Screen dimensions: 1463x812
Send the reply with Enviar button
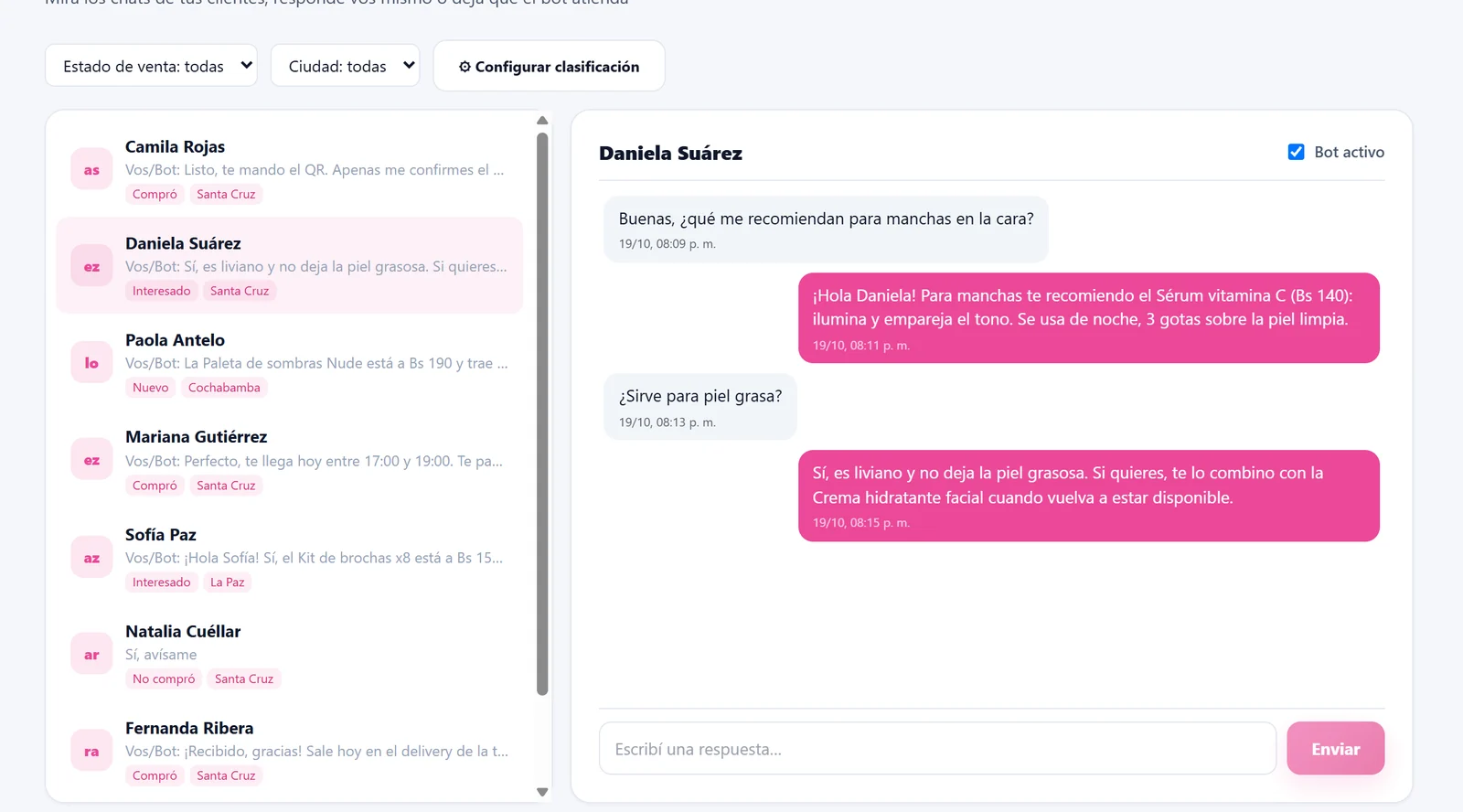tap(1335, 749)
